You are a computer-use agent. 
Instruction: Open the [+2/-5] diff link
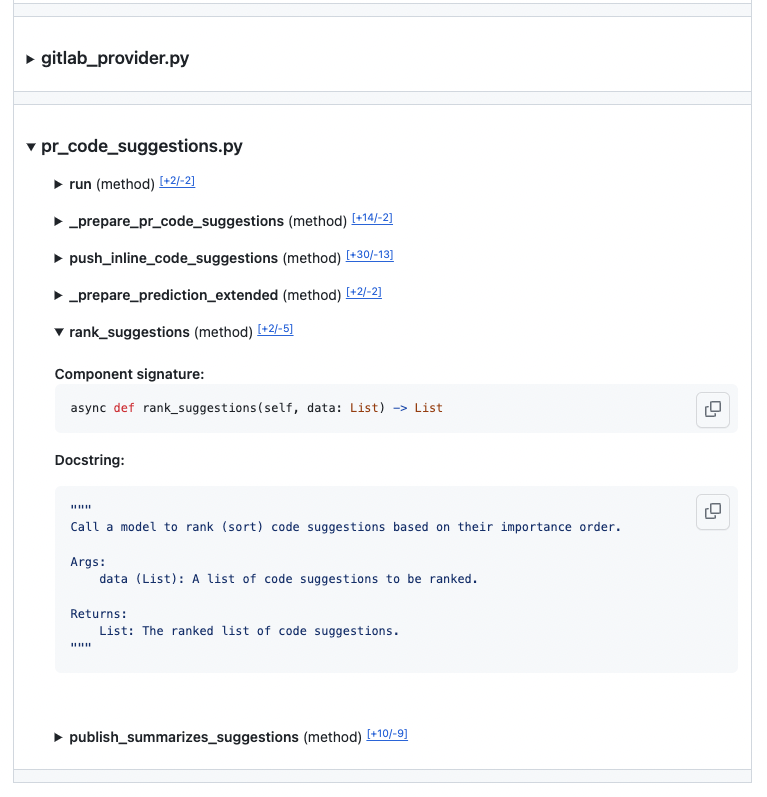point(275,329)
